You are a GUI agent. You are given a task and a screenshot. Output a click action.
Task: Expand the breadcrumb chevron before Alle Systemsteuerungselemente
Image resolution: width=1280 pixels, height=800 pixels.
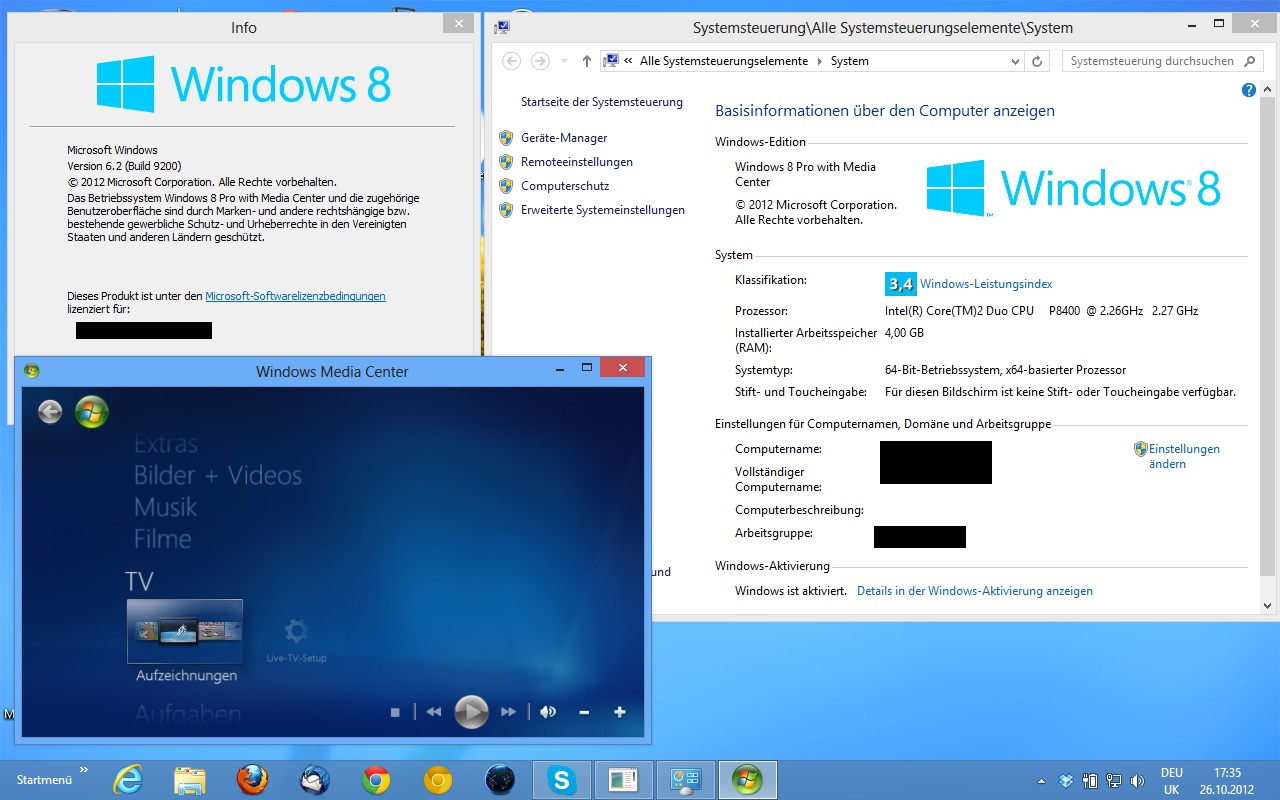(x=628, y=61)
